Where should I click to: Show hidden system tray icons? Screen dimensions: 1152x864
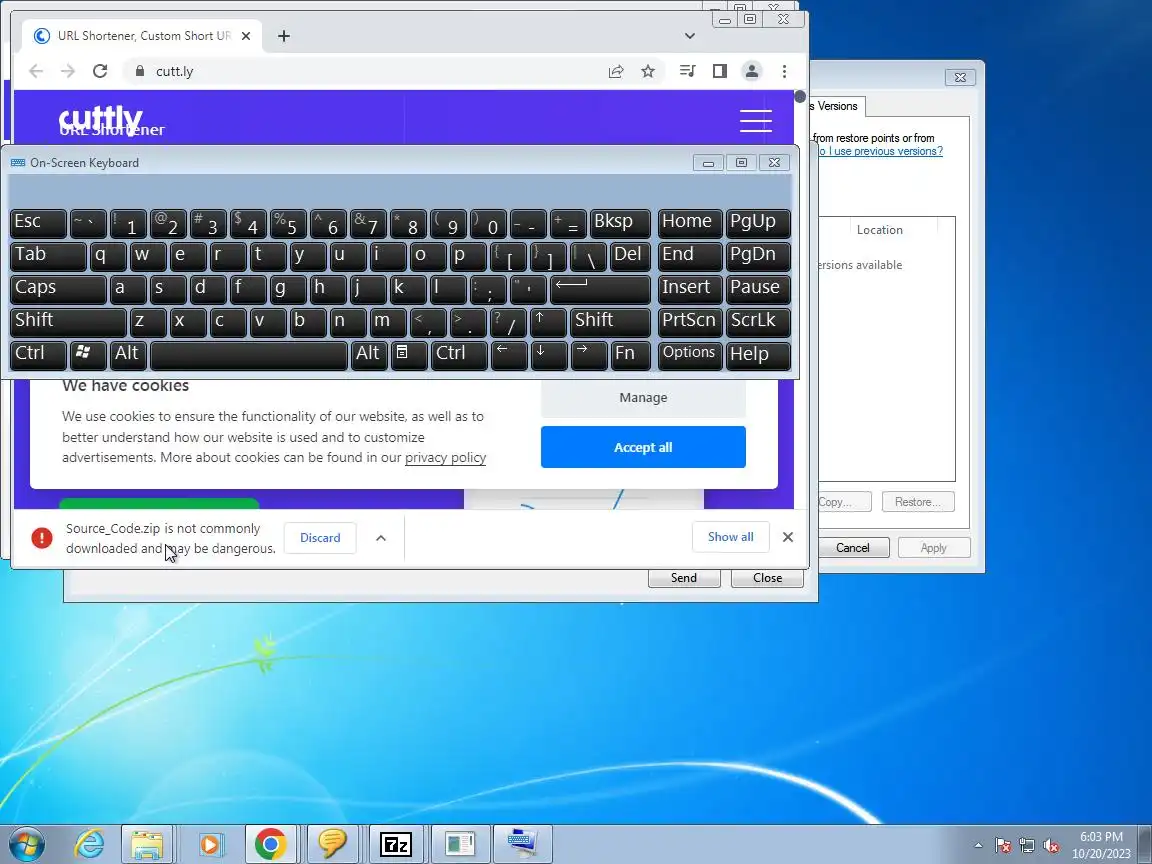pos(978,845)
